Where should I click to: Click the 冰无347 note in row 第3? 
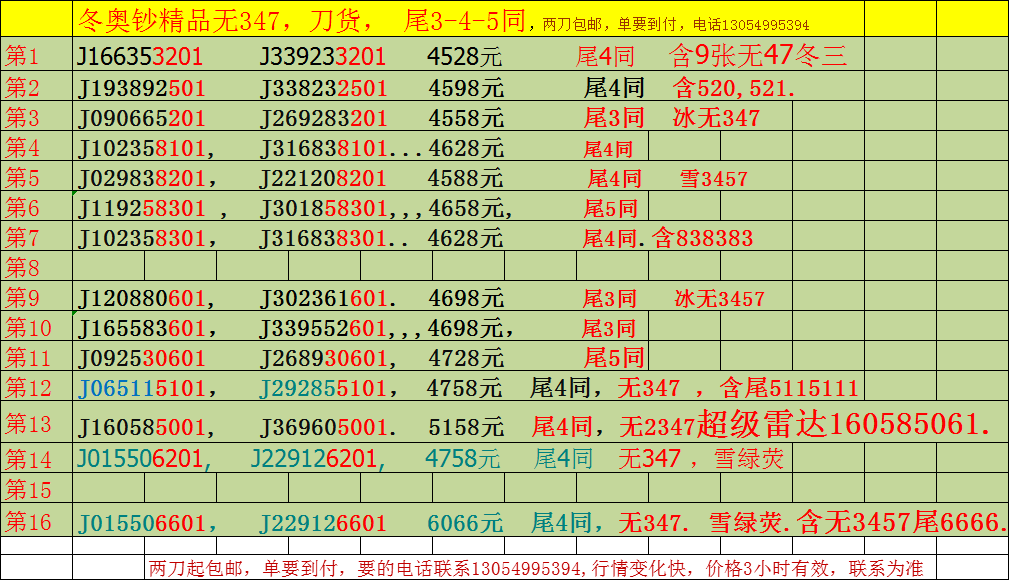(716, 118)
